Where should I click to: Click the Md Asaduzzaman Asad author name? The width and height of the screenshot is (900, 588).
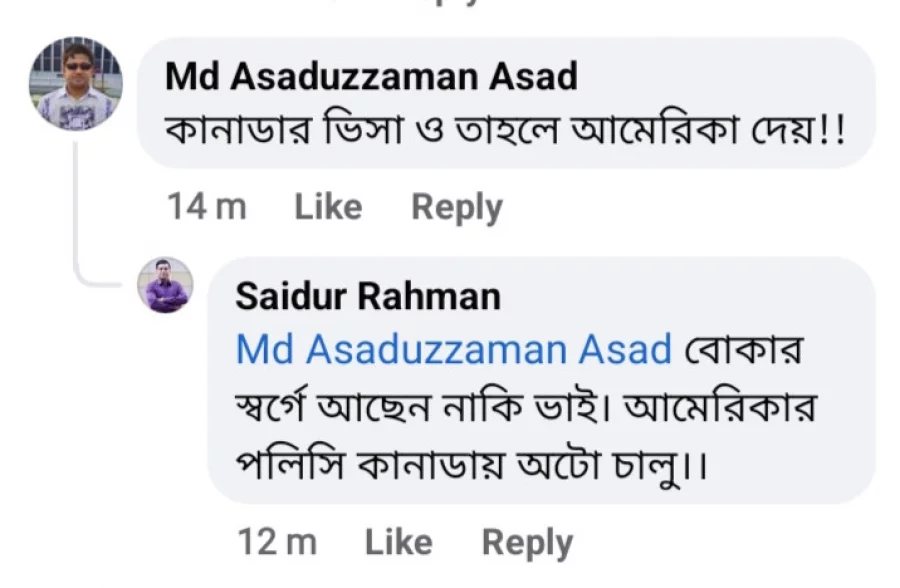(x=371, y=76)
